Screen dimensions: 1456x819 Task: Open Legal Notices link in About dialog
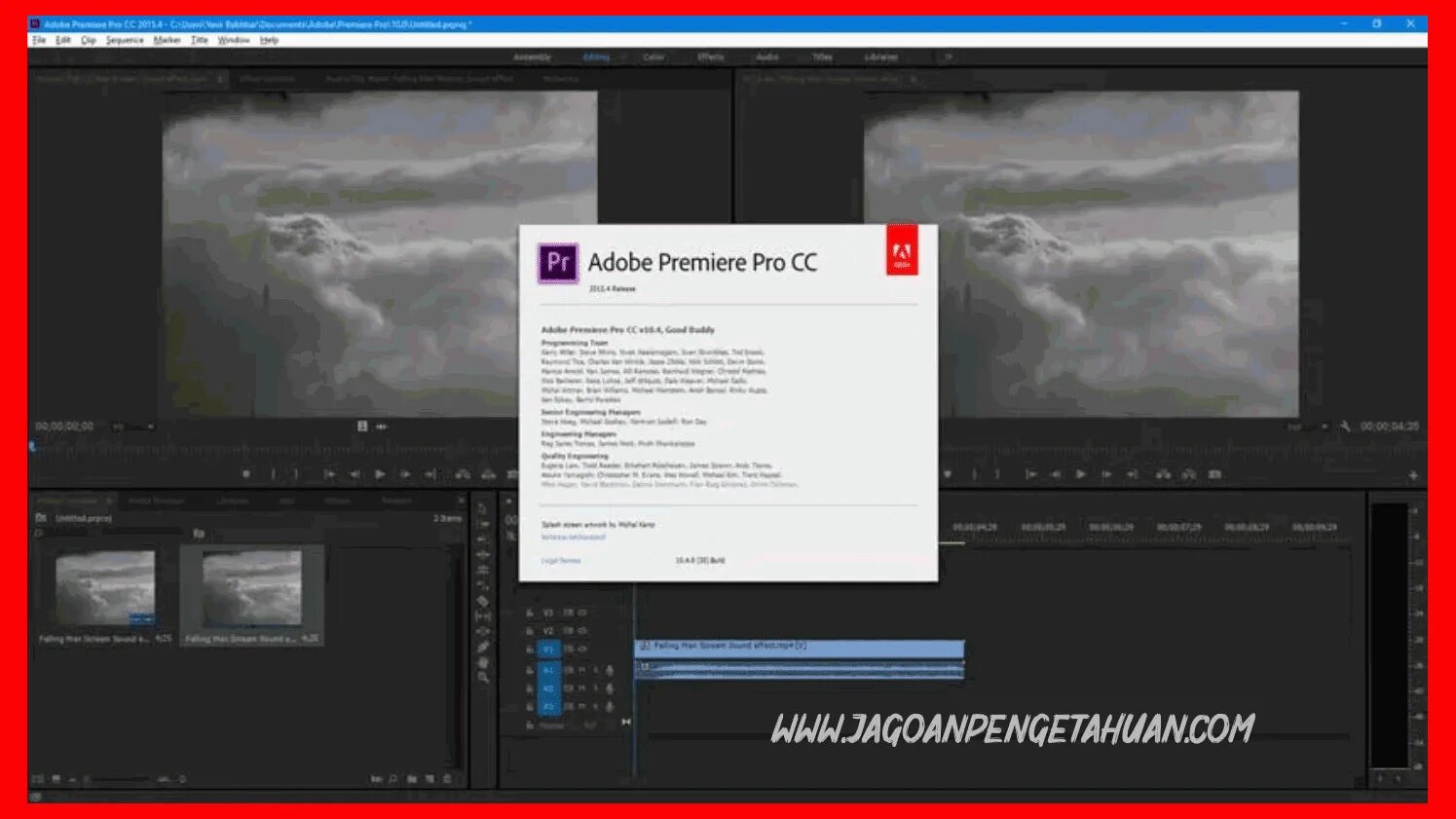pos(561,560)
